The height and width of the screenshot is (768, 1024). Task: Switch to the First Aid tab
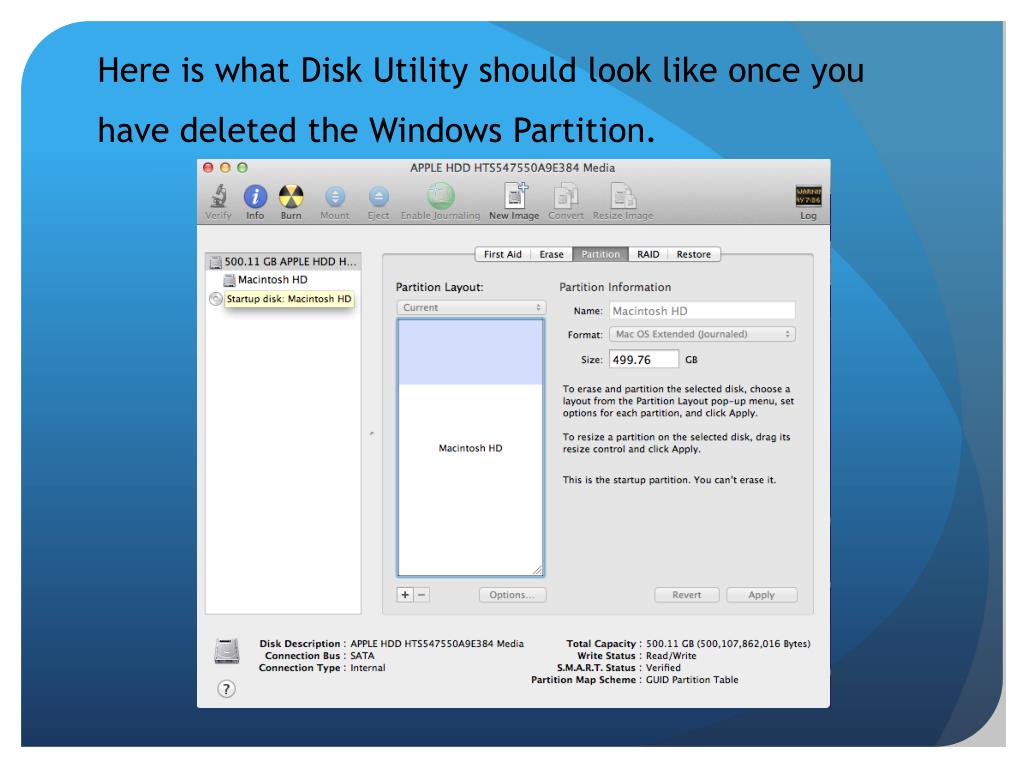(502, 254)
